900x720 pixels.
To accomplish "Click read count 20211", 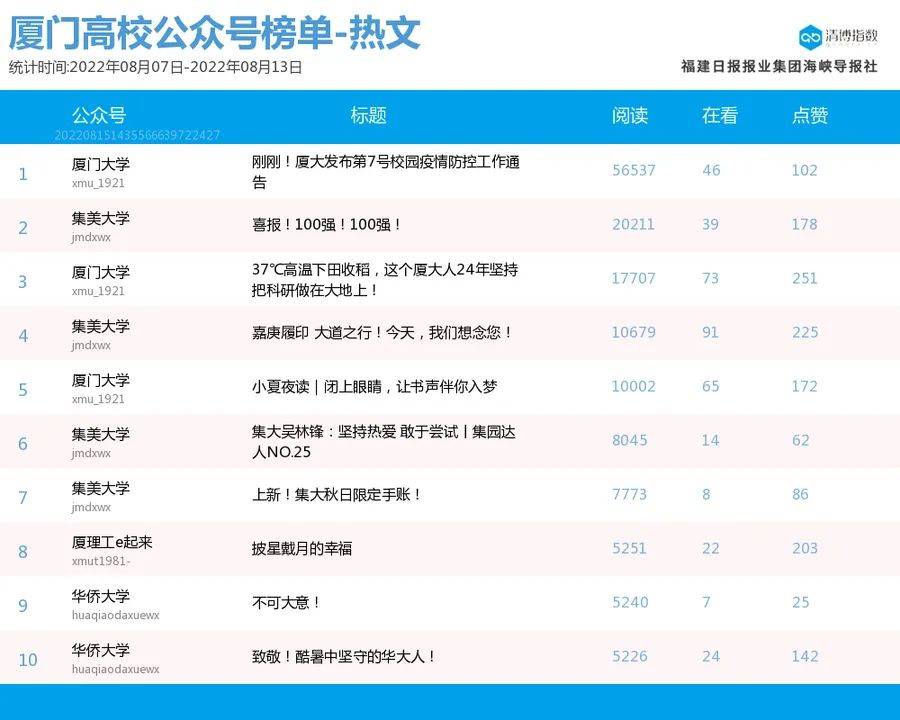I will pyautogui.click(x=633, y=224).
